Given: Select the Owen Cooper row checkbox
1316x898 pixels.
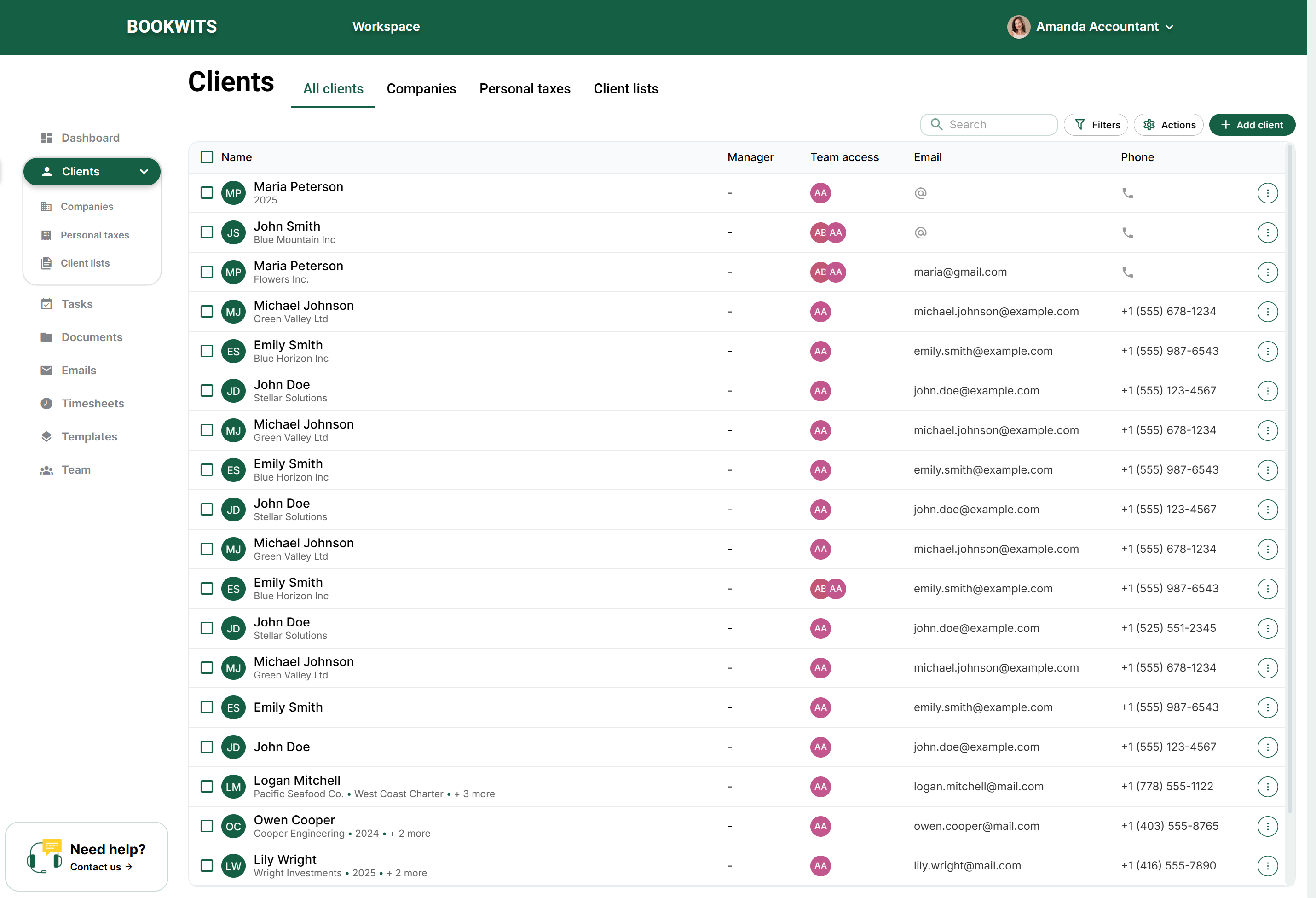Looking at the screenshot, I should [207, 826].
